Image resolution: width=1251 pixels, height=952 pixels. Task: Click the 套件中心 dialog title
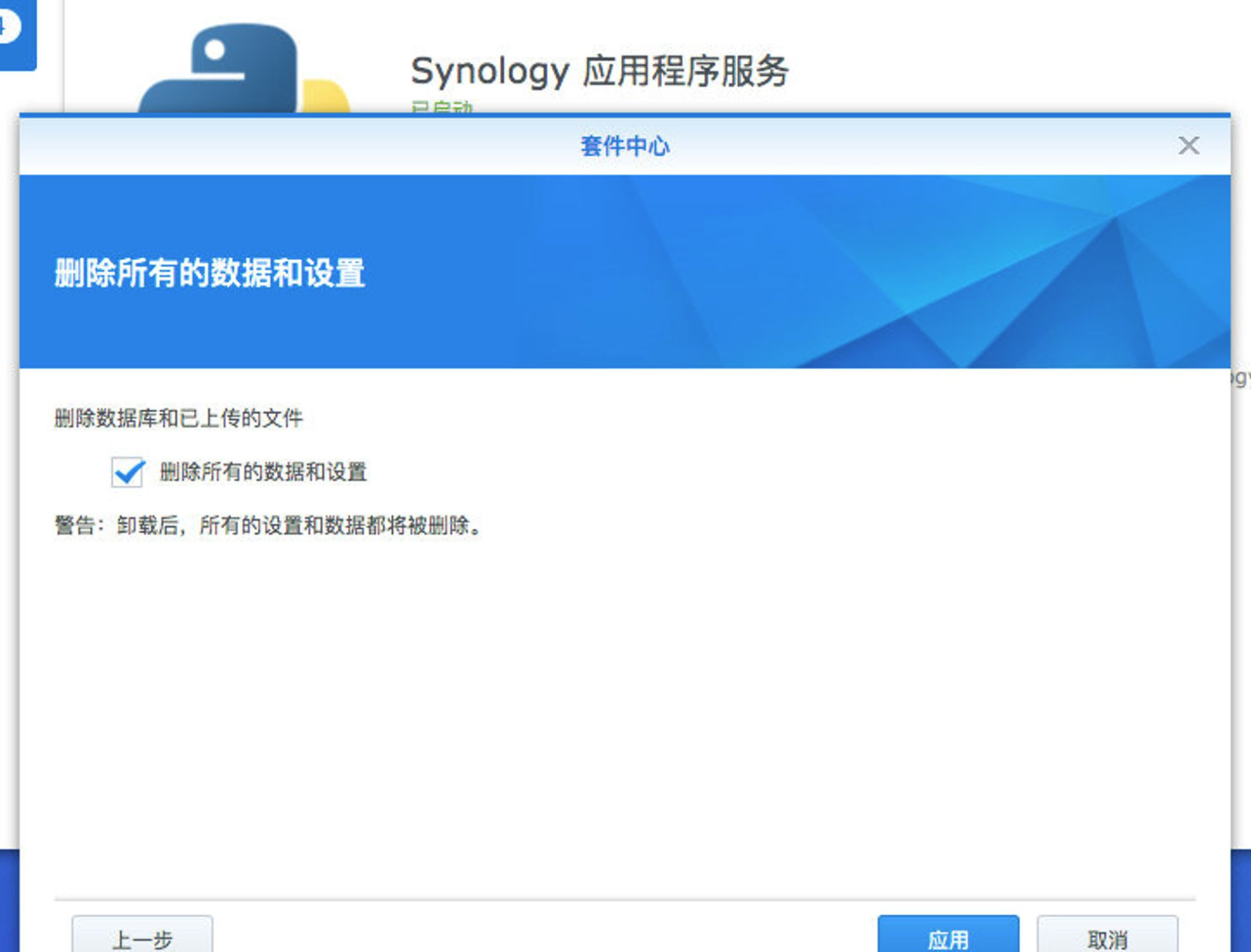click(625, 146)
